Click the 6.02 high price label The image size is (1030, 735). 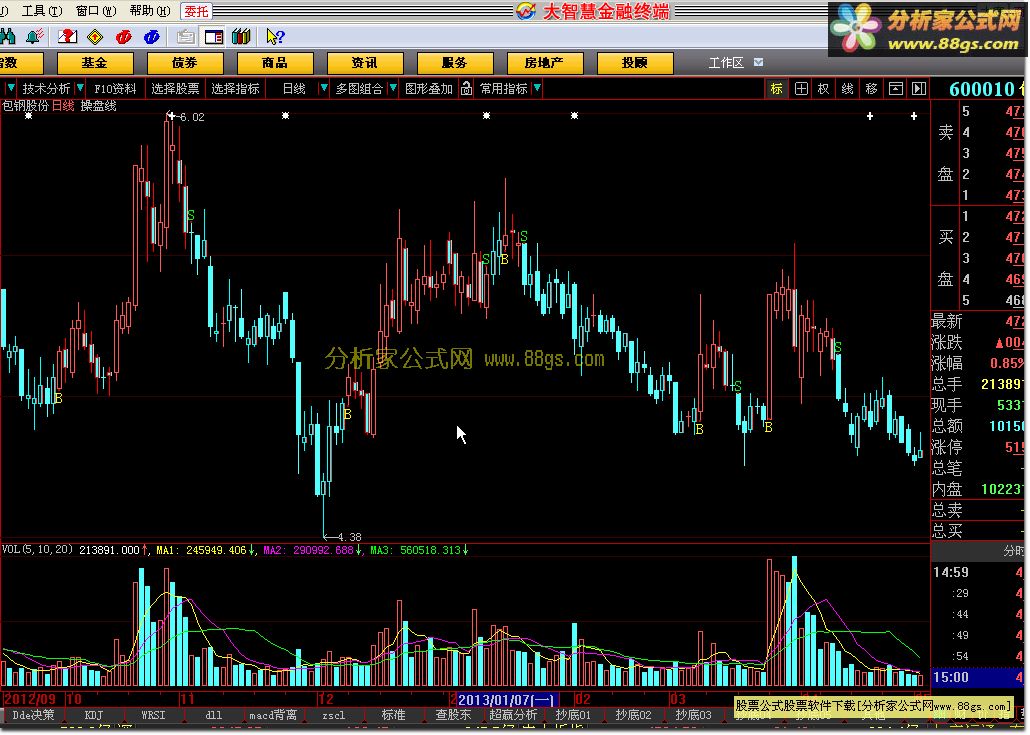(192, 117)
